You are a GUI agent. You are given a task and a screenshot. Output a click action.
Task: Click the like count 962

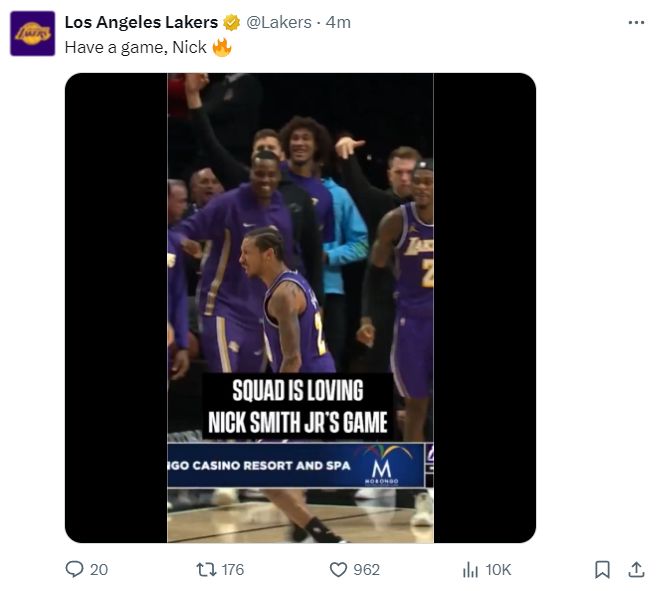tap(367, 569)
